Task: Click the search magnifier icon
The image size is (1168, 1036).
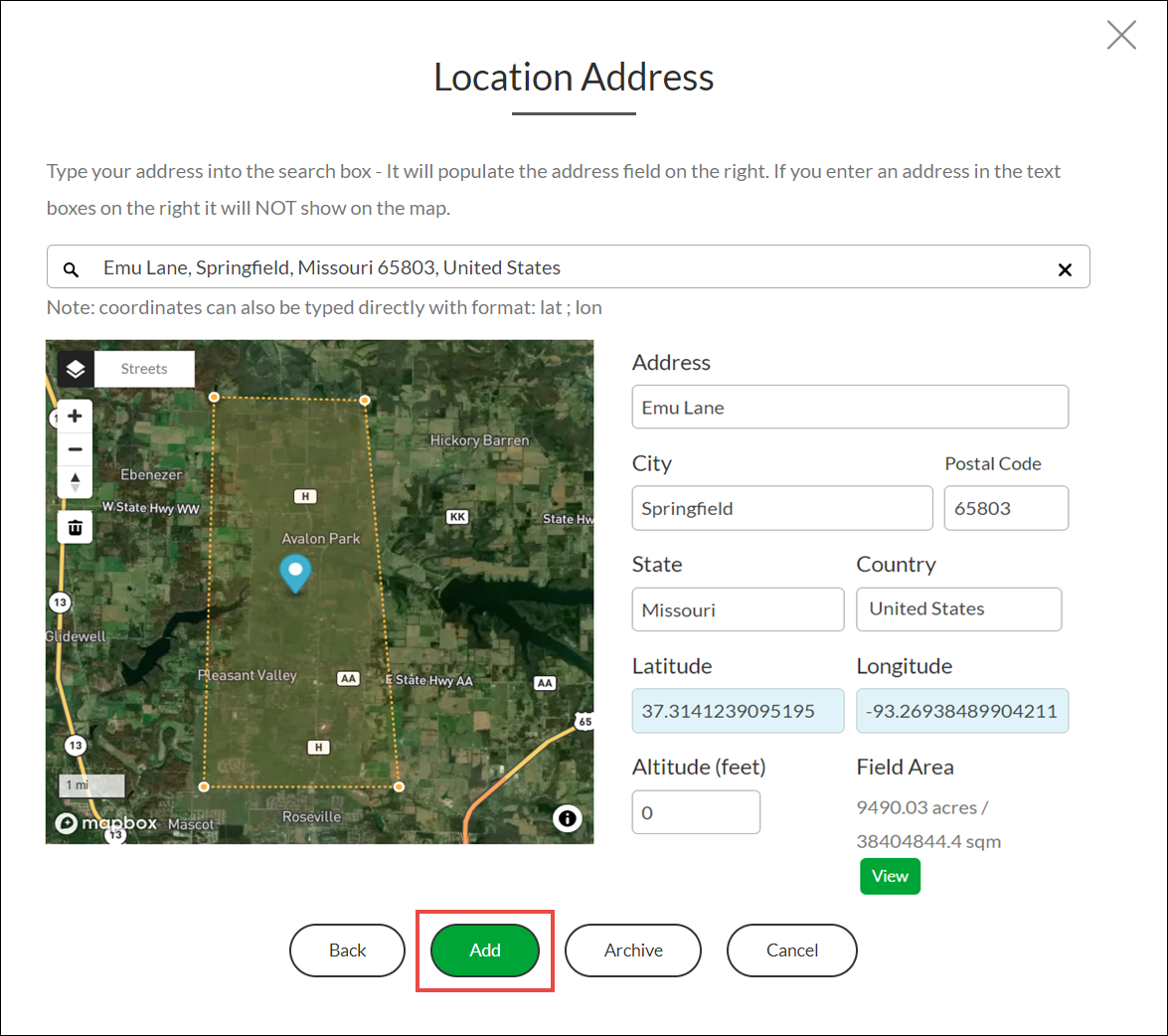Action: (71, 268)
